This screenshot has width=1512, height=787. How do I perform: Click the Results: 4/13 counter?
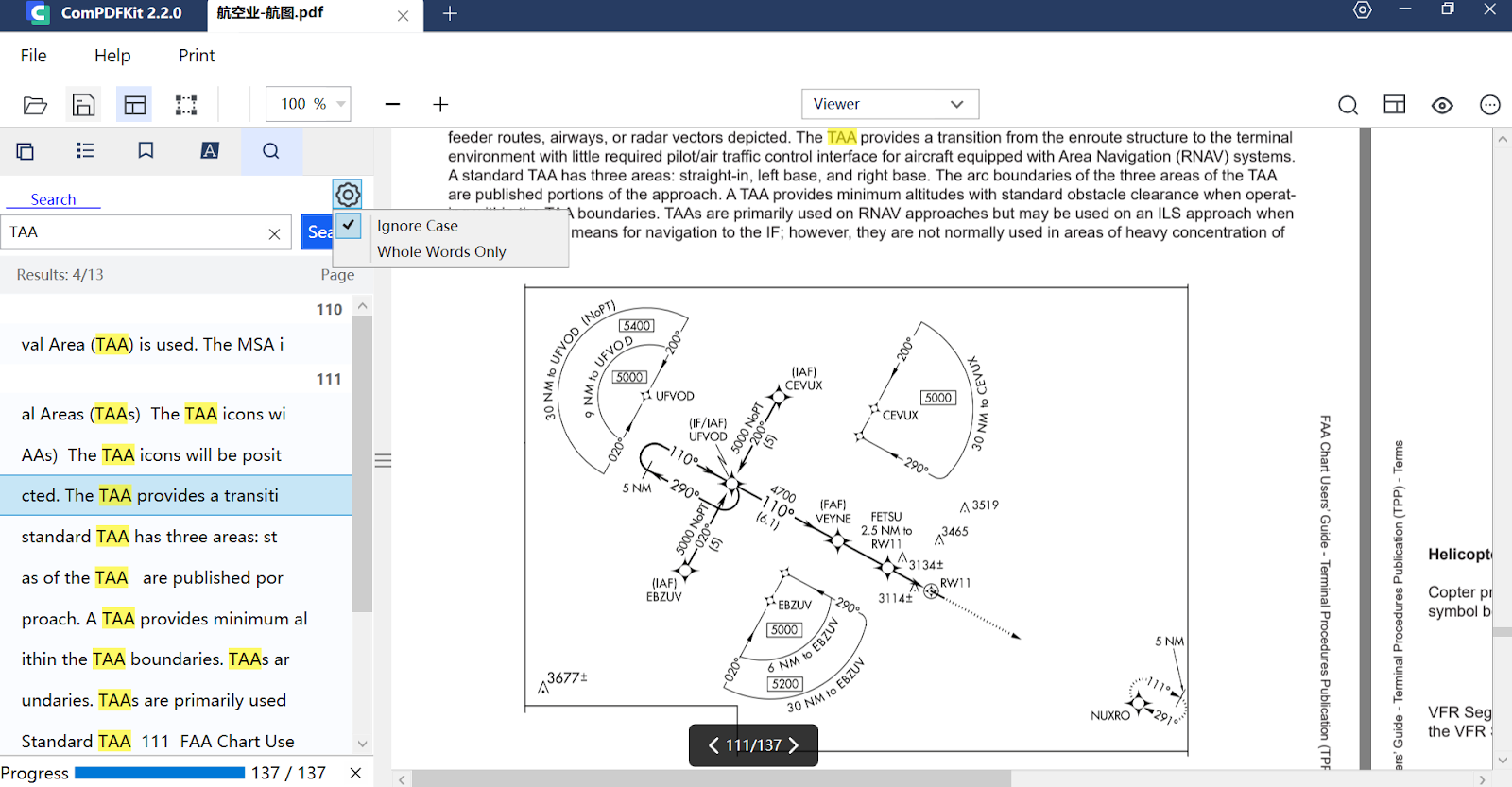[60, 275]
